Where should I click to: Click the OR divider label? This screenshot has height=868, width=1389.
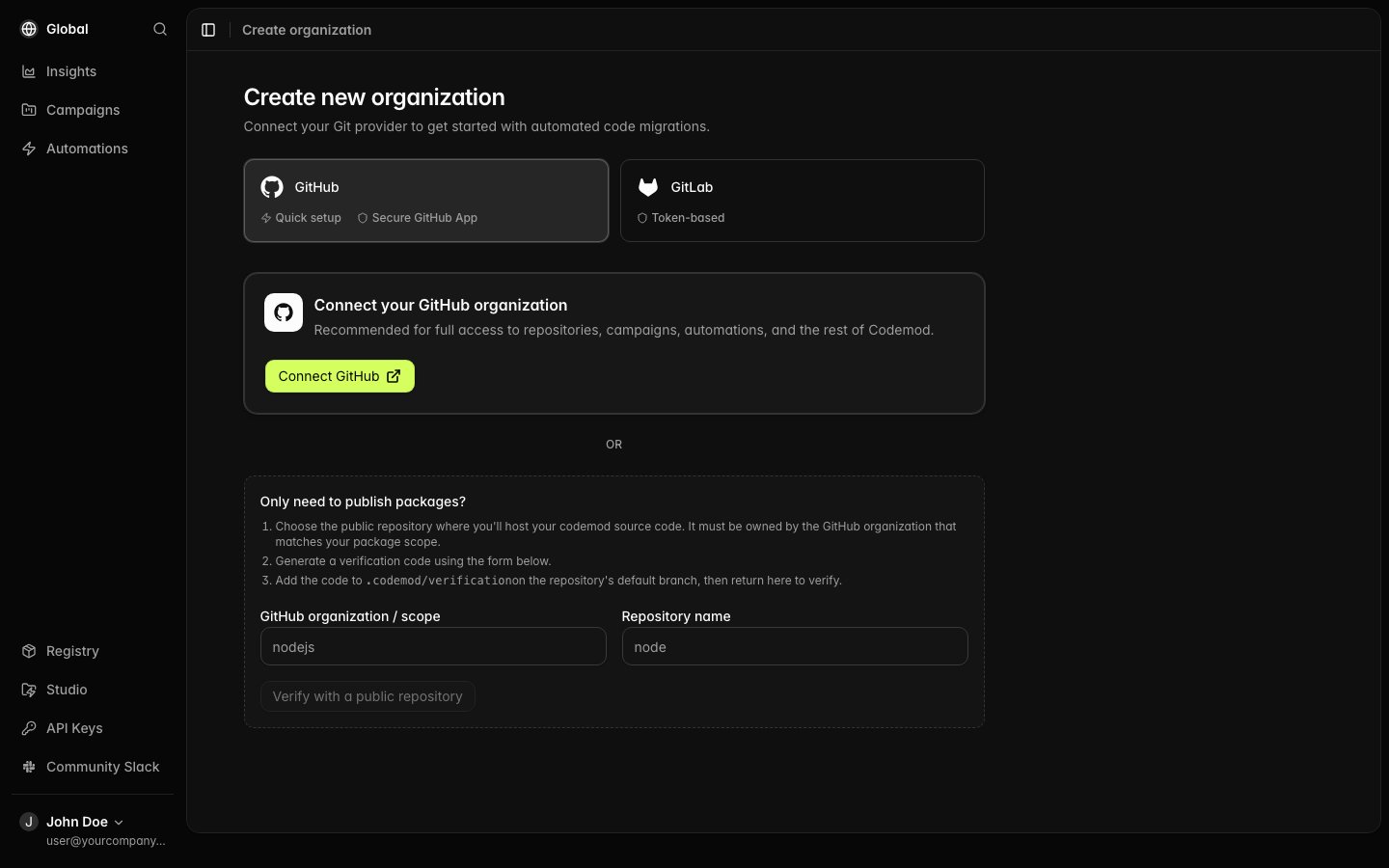(613, 445)
